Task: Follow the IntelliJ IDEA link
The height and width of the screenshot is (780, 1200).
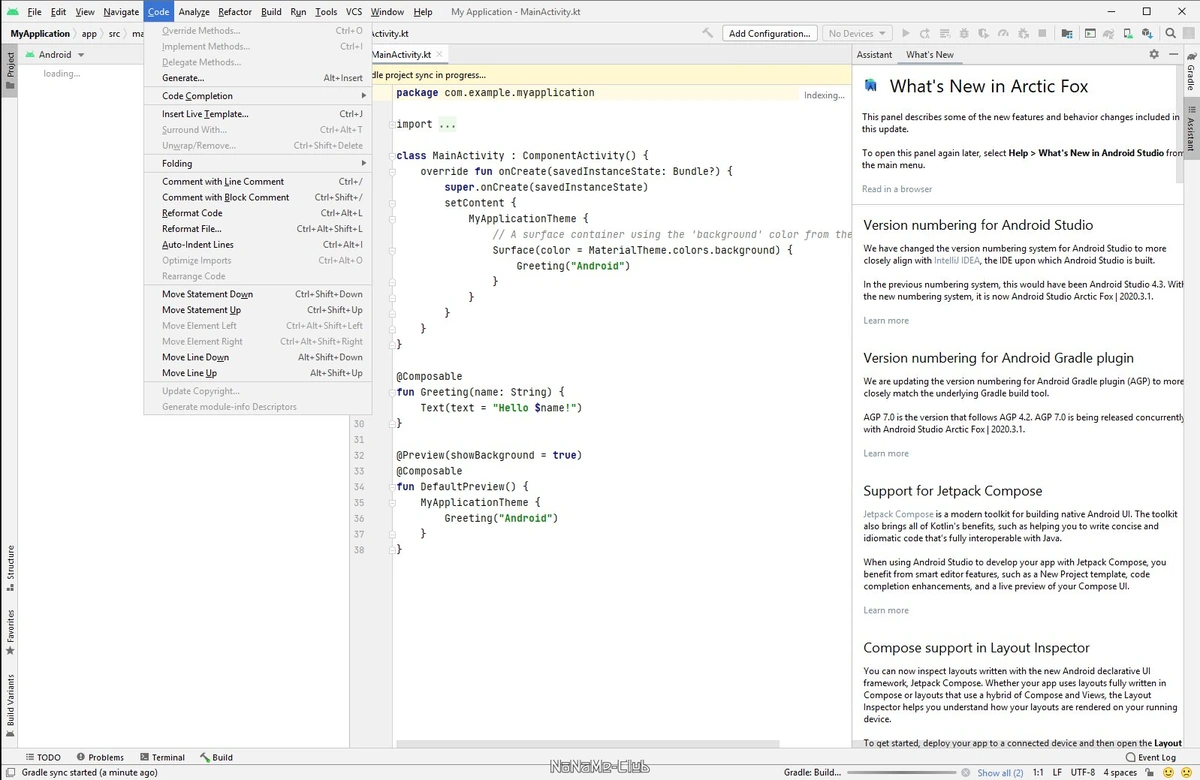Action: coord(959,259)
